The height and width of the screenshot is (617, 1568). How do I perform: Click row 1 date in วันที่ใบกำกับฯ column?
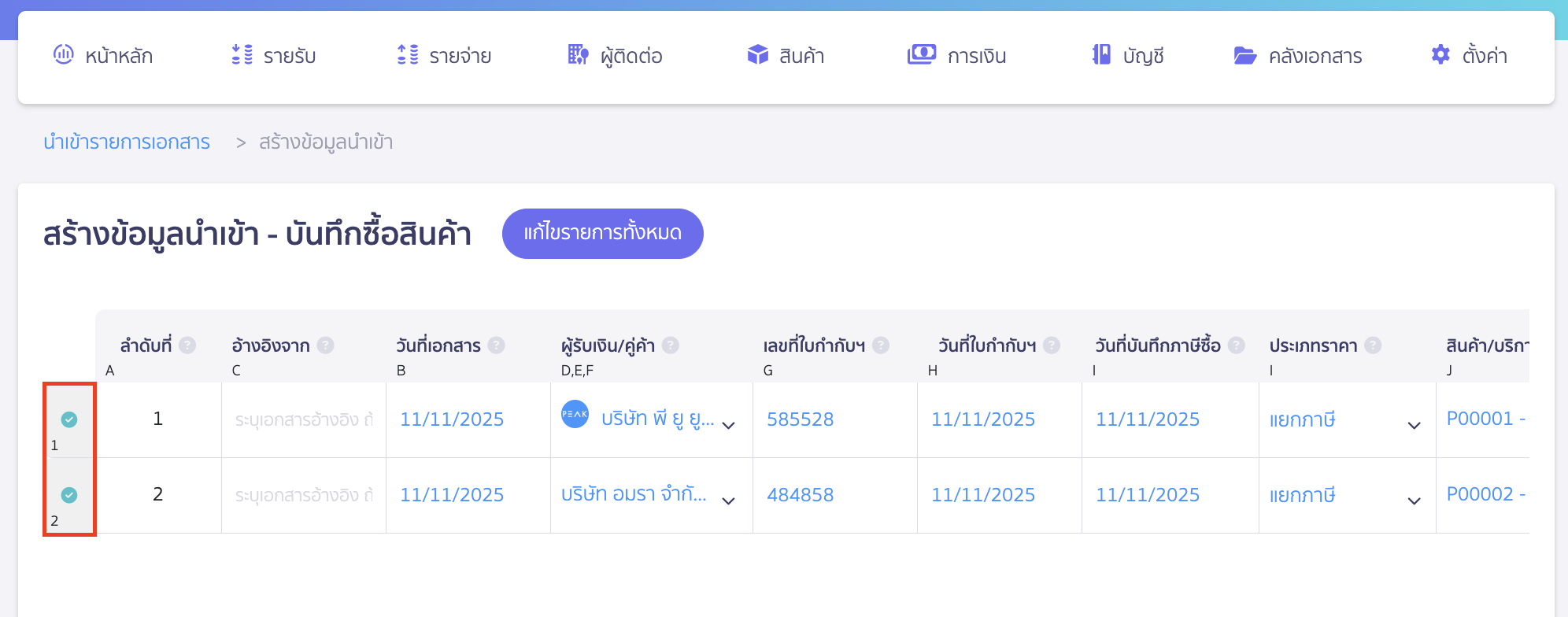tap(983, 419)
